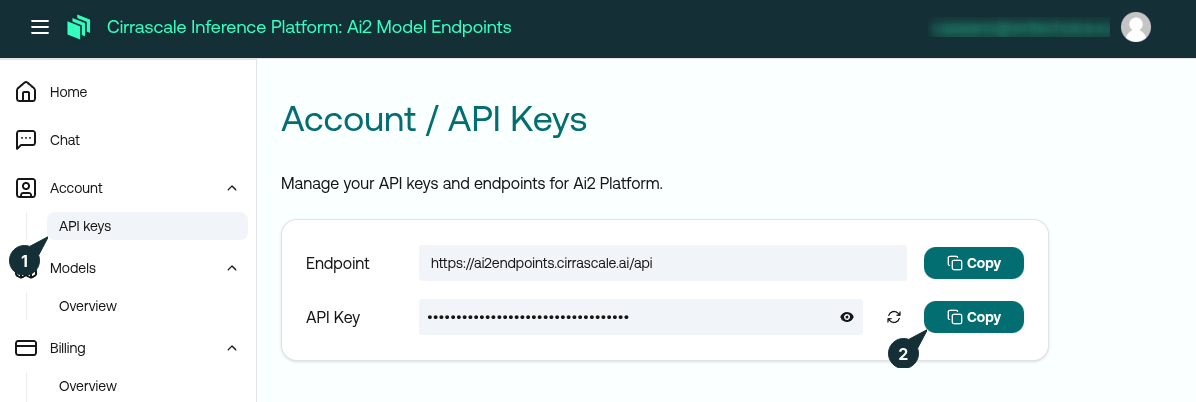Click the masked API Key field
This screenshot has width=1196, height=402.
coord(641,317)
